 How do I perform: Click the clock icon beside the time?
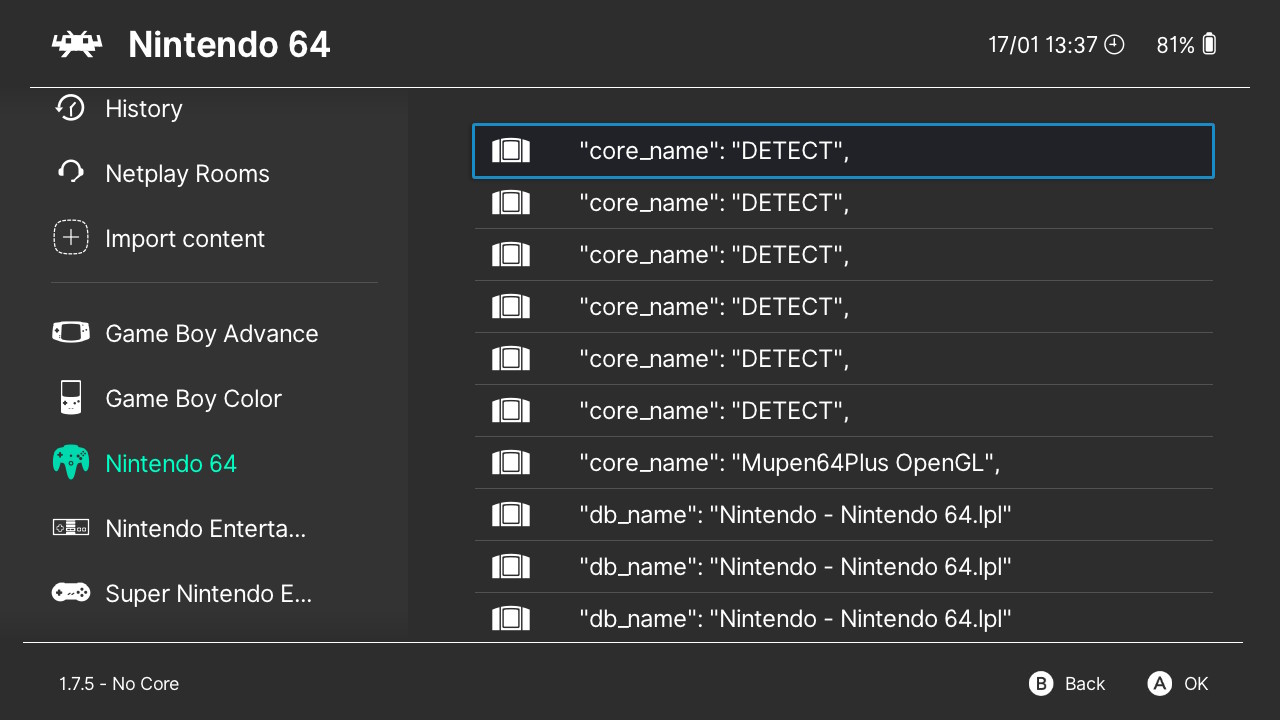(1114, 45)
